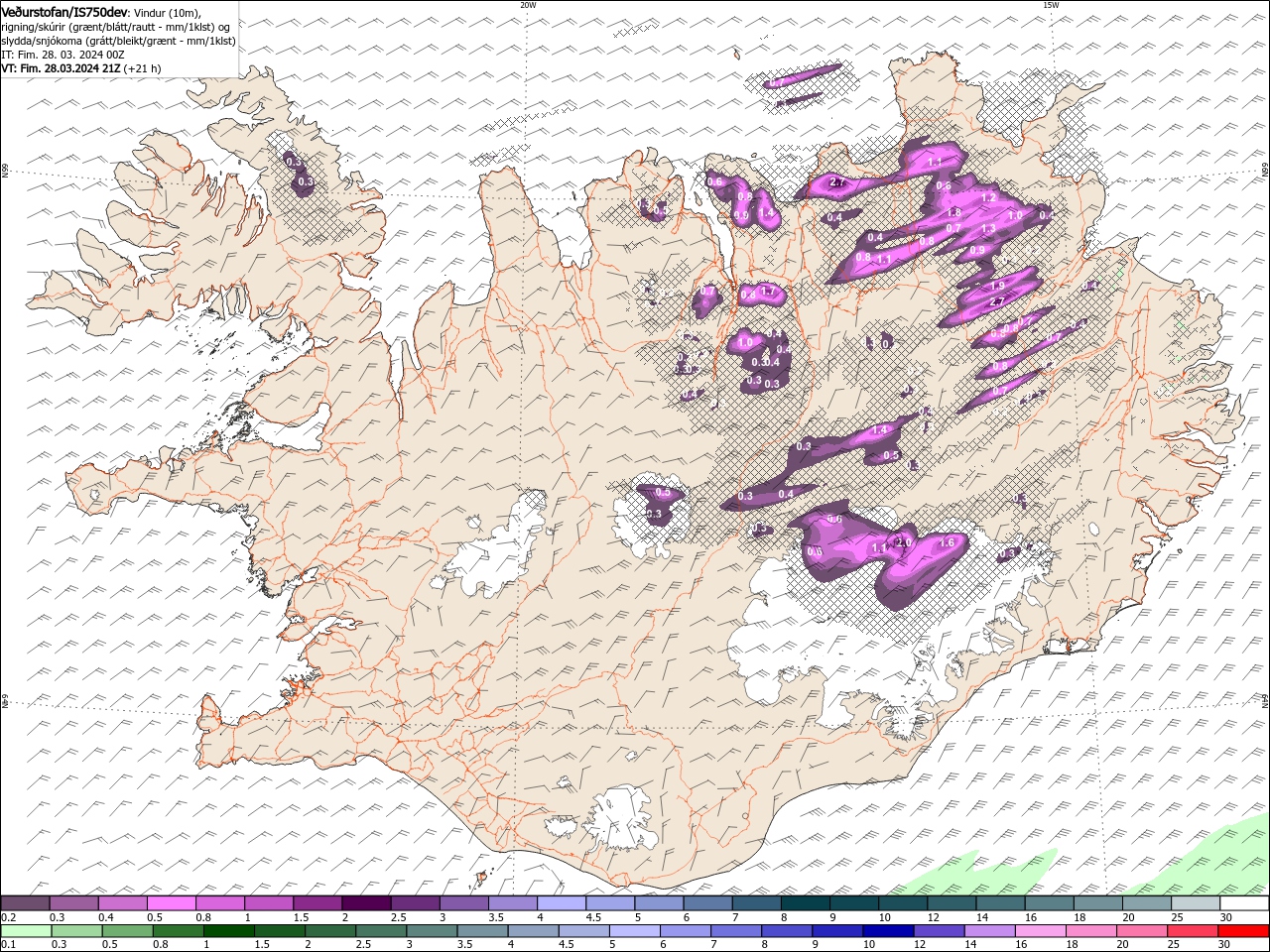Click the VT: Fim. 28.03.2024 21Z valid time
Image resolution: width=1270 pixels, height=952 pixels.
pyautogui.click(x=61, y=68)
